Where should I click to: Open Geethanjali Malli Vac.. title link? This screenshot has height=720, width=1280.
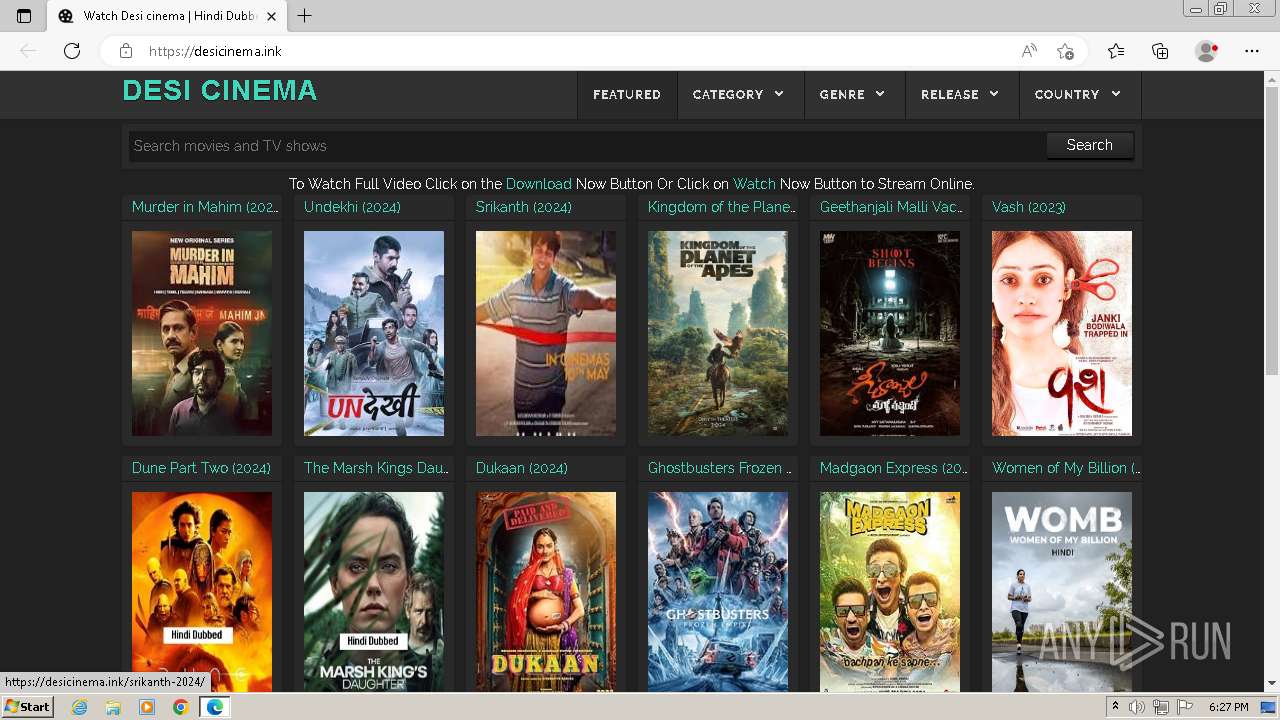(892, 207)
